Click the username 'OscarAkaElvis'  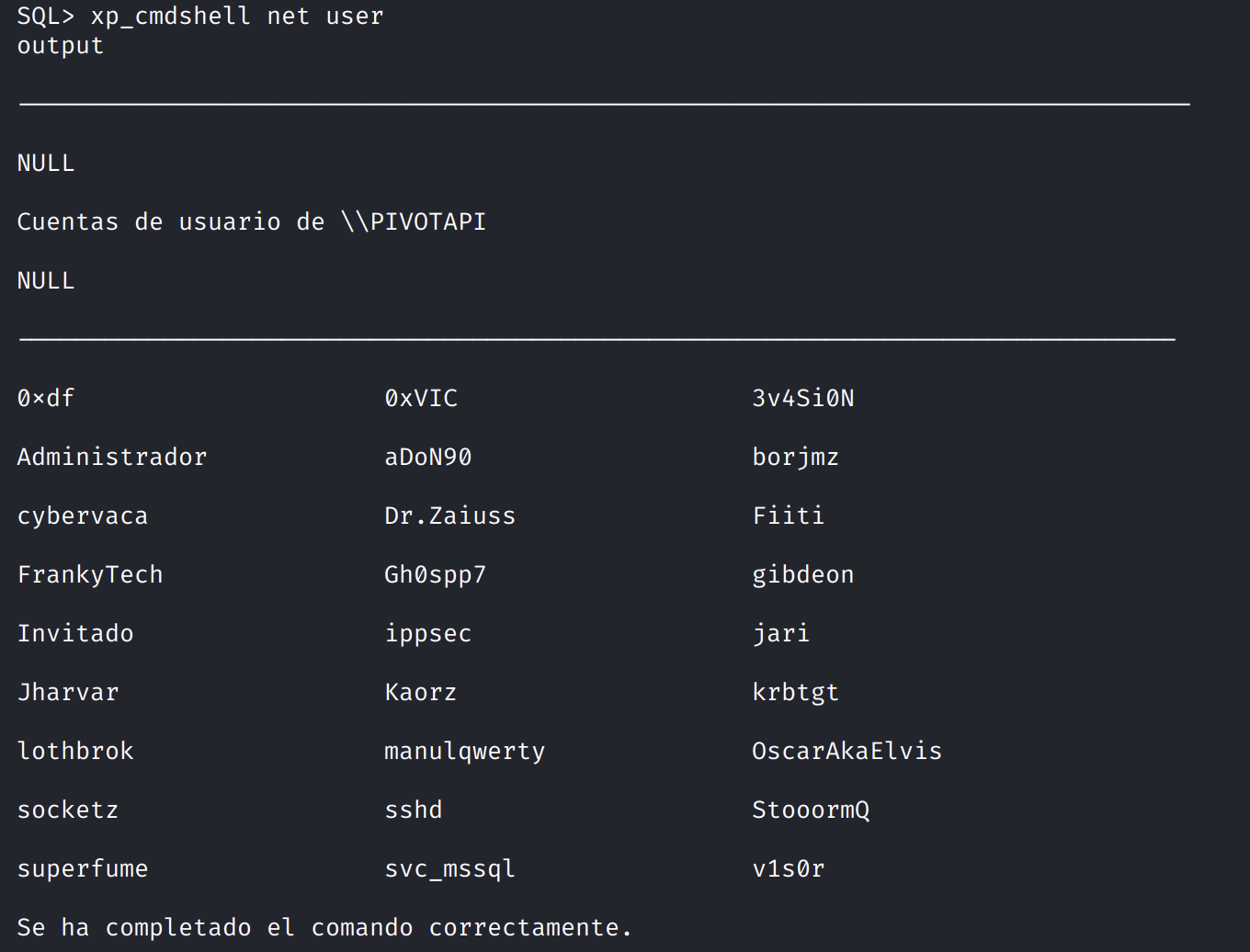click(x=847, y=752)
